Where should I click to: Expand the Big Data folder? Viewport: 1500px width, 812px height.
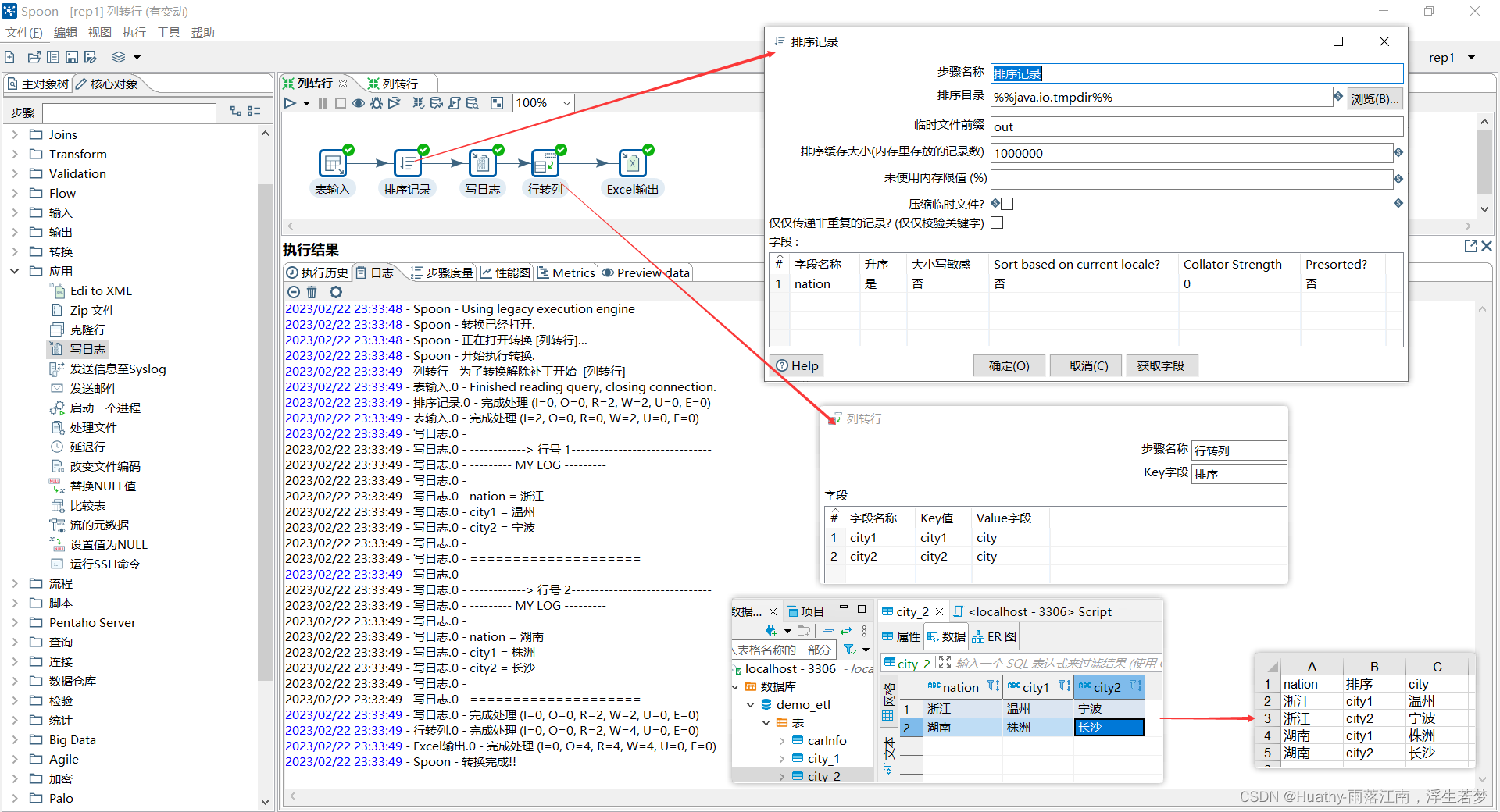pyautogui.click(x=14, y=739)
